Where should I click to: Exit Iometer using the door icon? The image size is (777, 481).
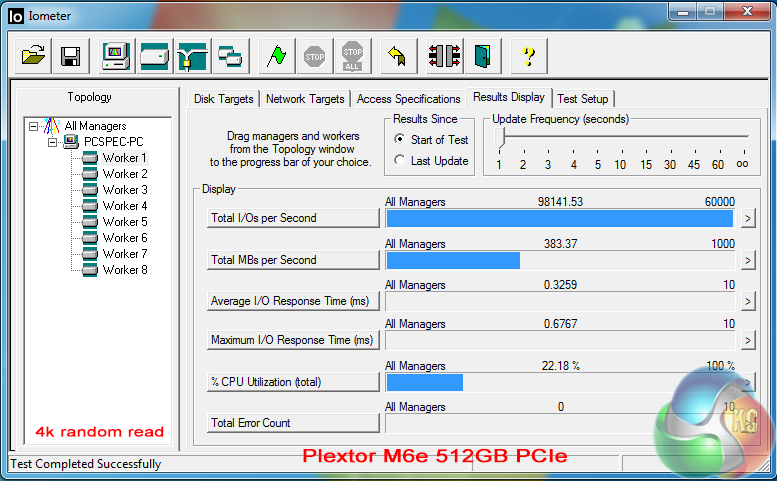point(483,55)
